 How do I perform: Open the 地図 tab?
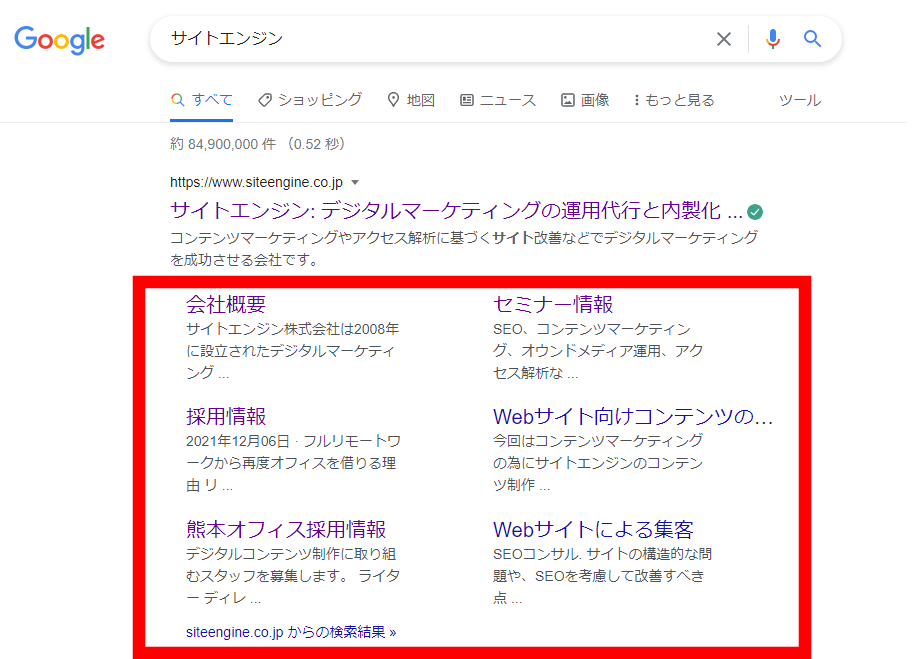(411, 100)
